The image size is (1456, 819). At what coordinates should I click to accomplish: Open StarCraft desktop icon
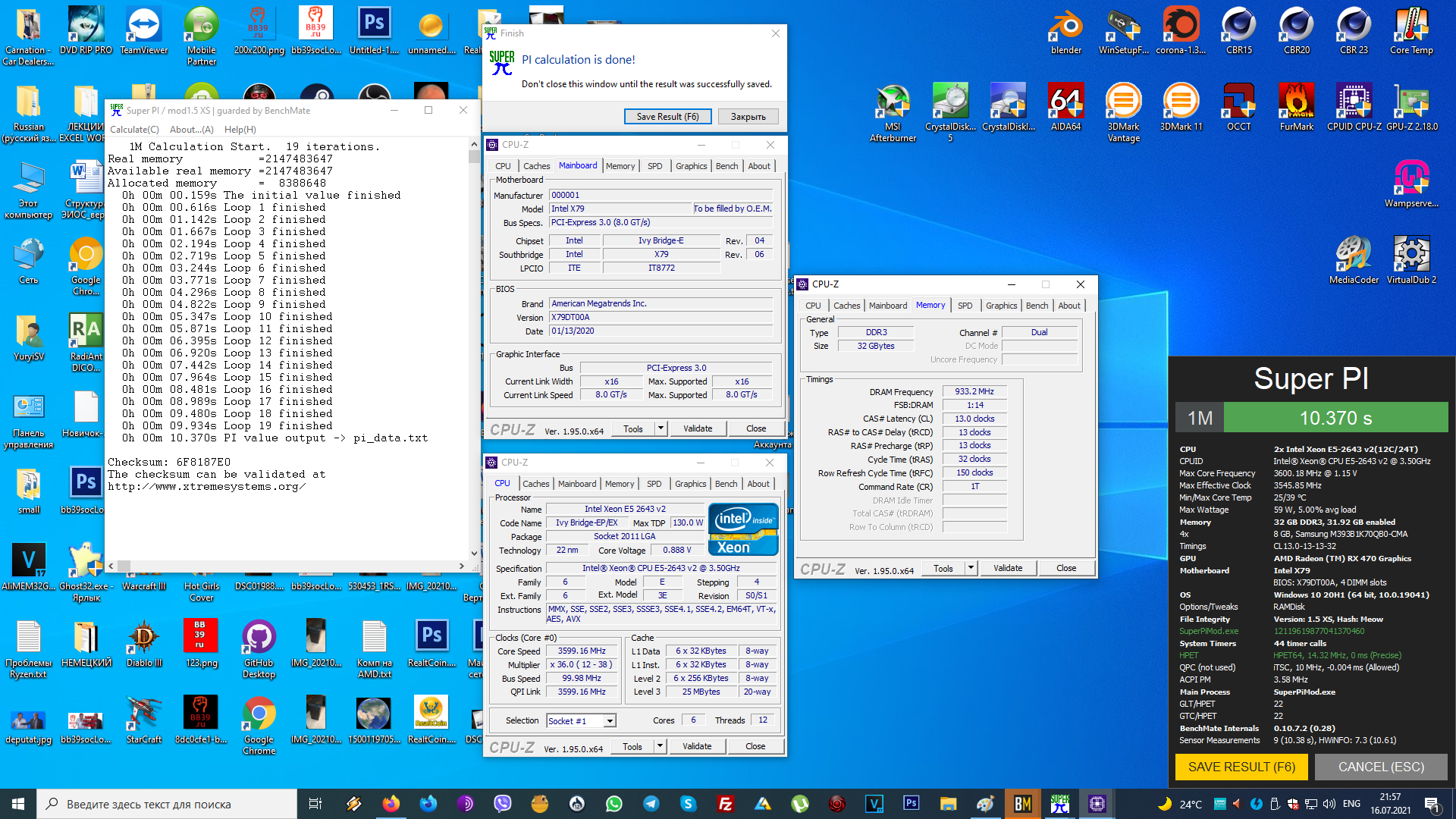click(x=143, y=720)
